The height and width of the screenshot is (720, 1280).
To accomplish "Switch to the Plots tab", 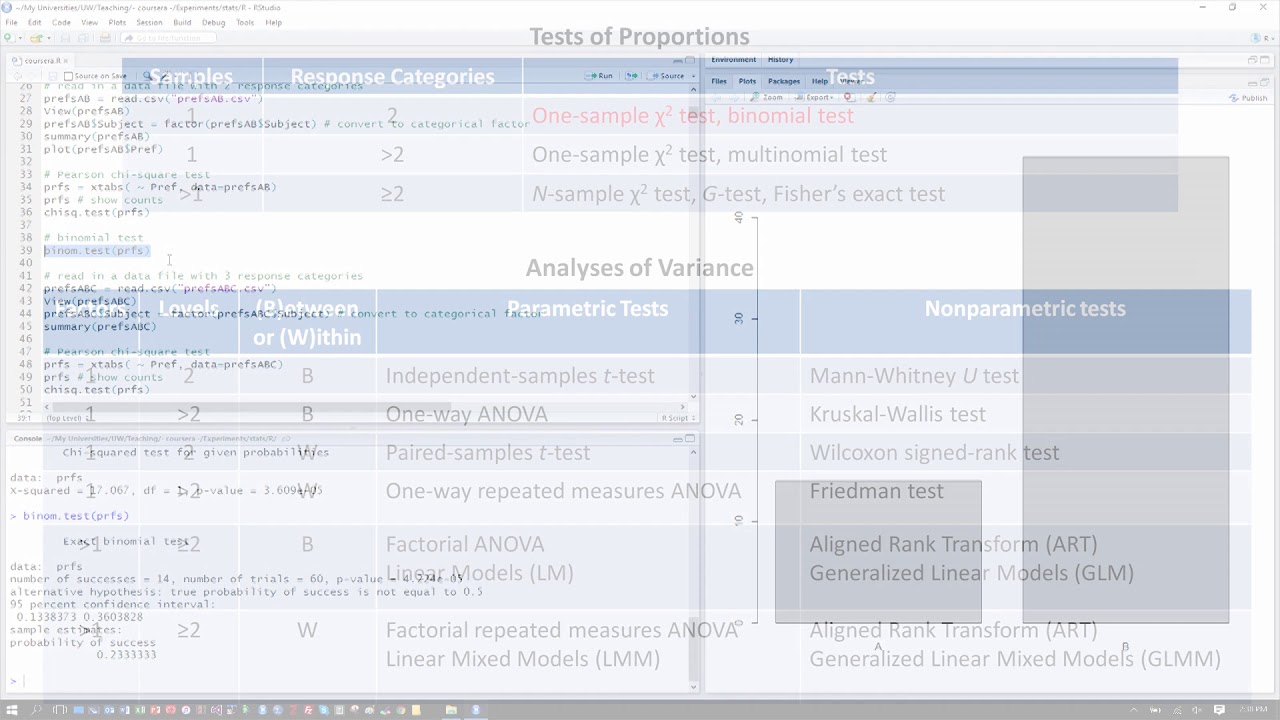I will tap(747, 81).
